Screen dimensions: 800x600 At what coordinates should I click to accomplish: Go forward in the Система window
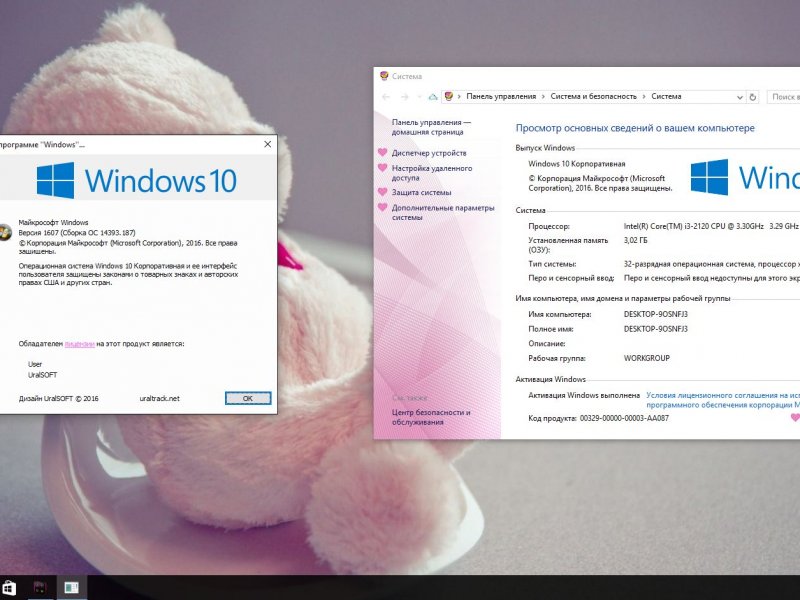405,96
